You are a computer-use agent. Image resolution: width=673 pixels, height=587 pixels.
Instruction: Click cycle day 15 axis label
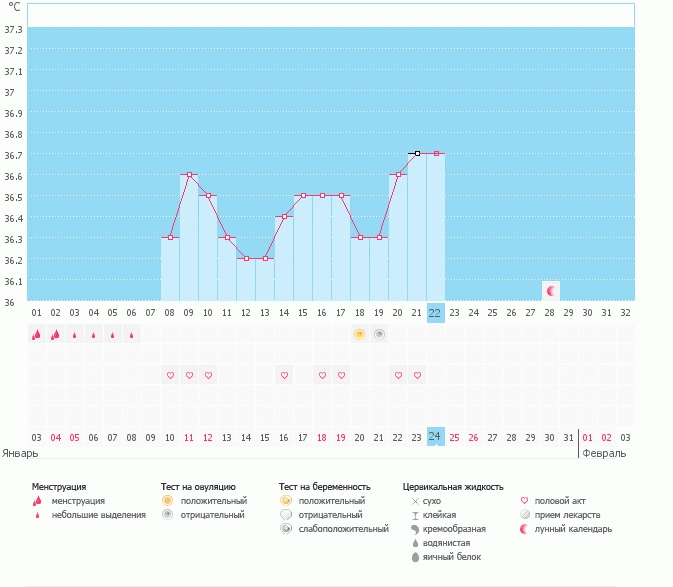303,313
